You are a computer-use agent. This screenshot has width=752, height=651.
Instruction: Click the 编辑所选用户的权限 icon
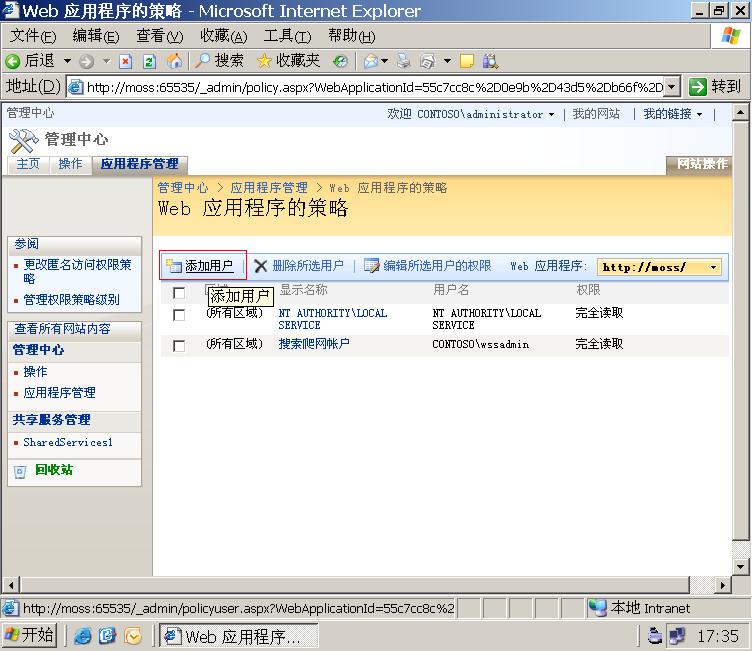coord(371,265)
